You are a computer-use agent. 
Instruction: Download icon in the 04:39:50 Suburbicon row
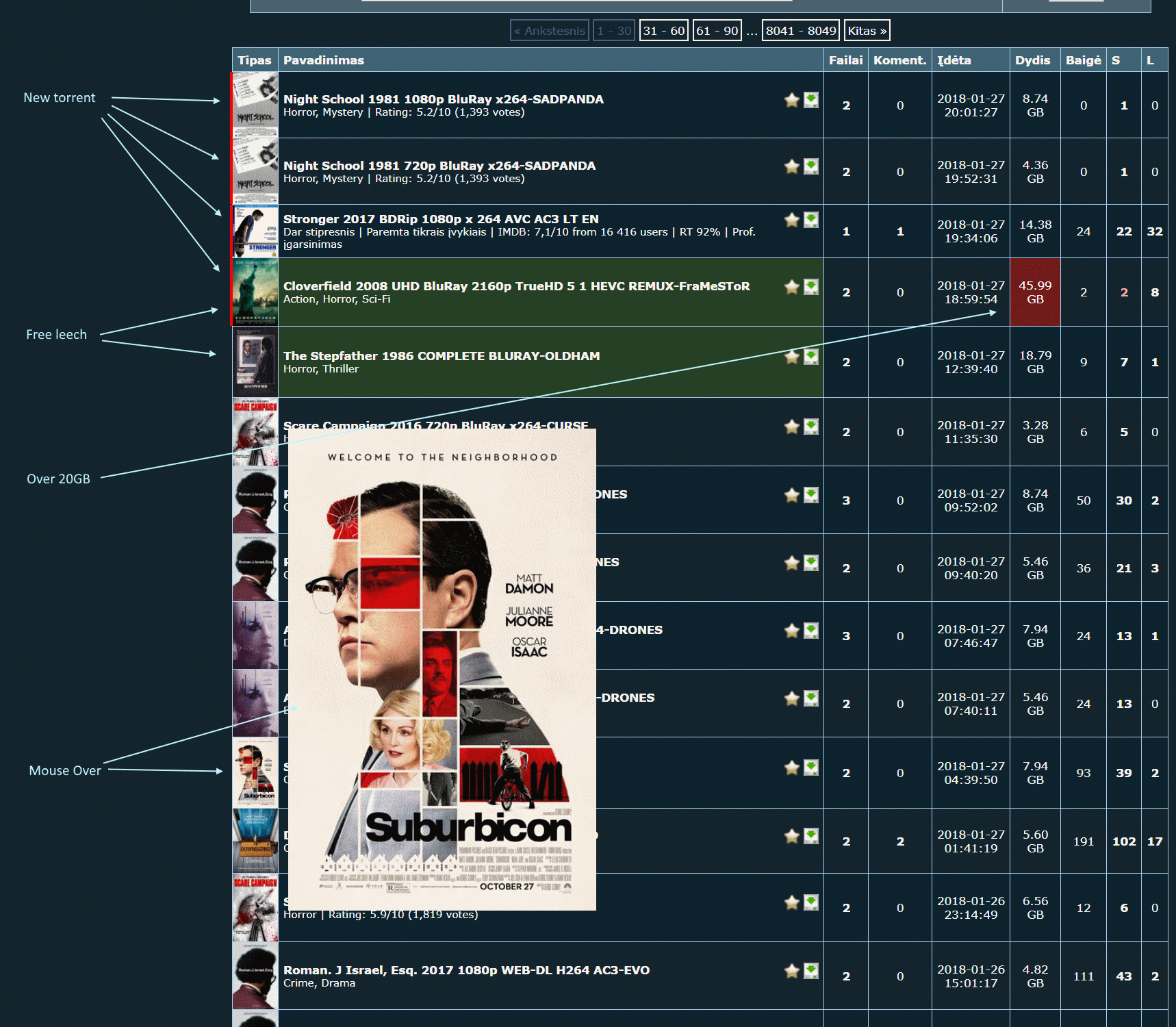point(811,768)
